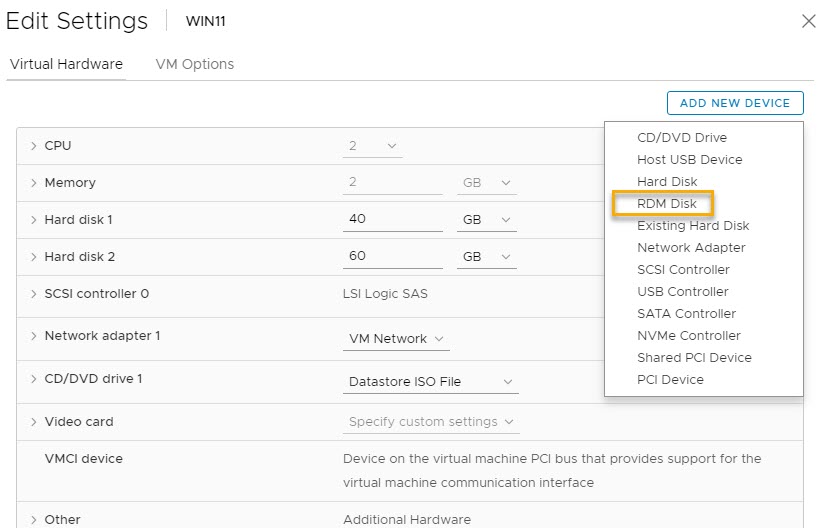
Task: Expand Network adapter 1 section
Action: point(34,336)
